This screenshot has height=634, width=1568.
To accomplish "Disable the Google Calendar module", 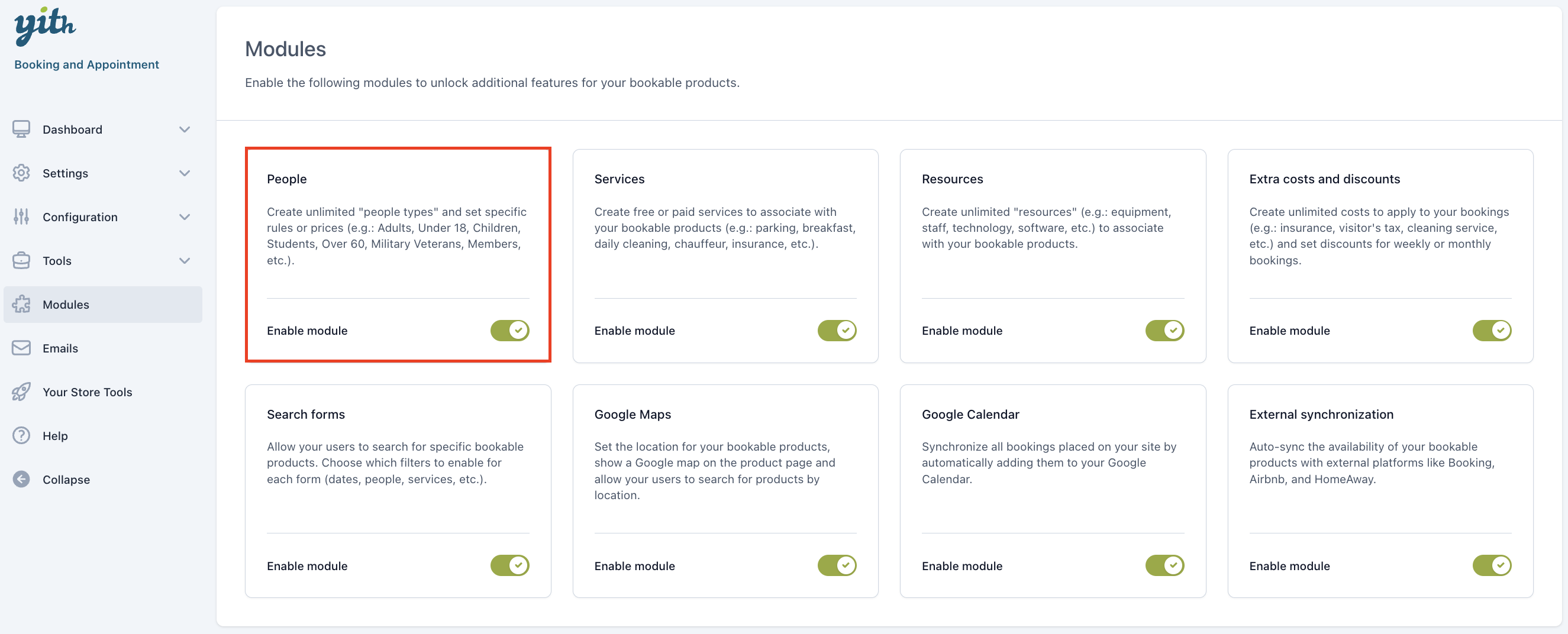I will coord(1164,565).
